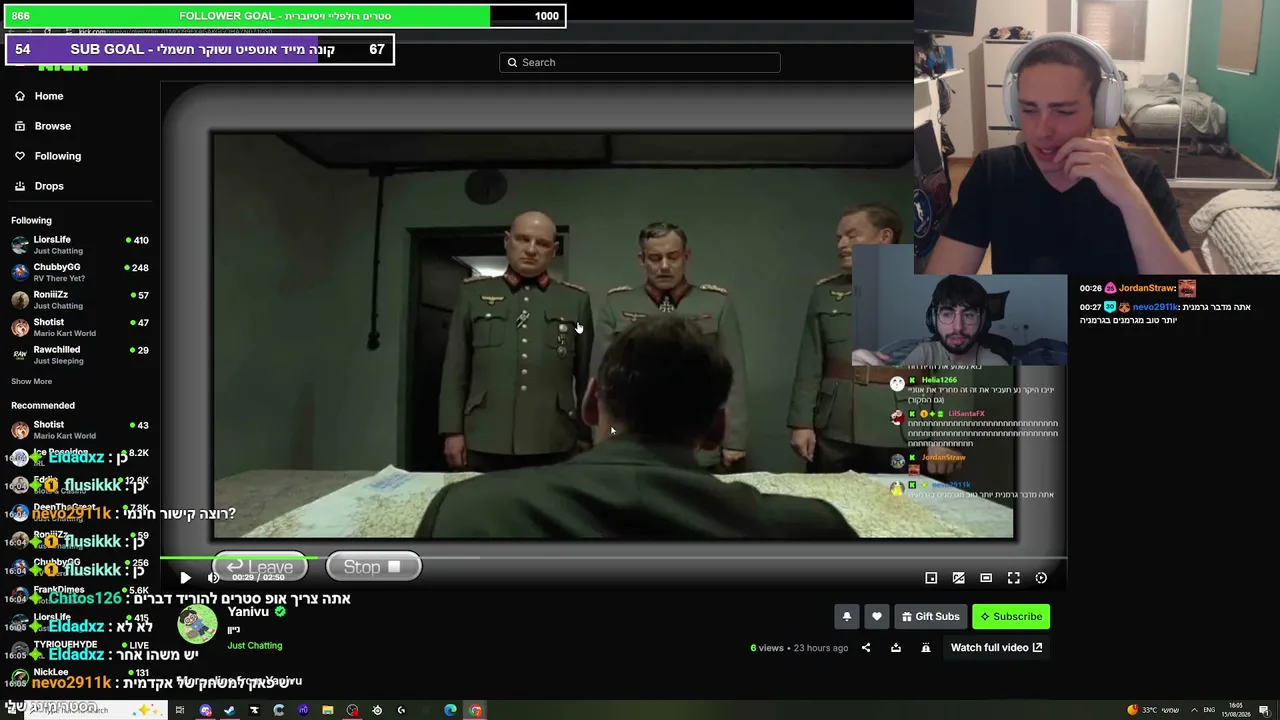
Task: Open Discord from the taskbar
Action: [x=205, y=710]
